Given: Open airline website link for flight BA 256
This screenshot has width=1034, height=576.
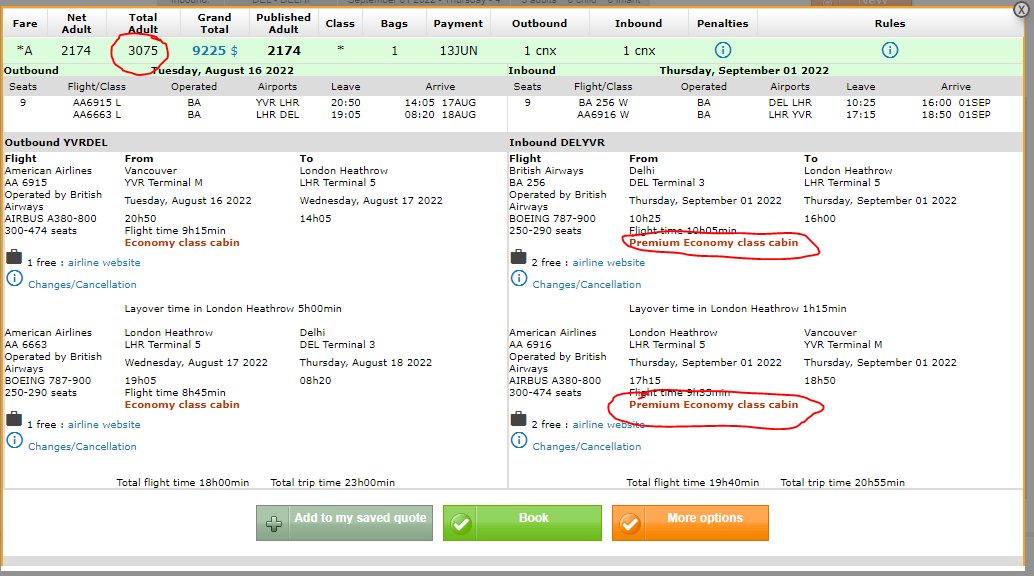Looking at the screenshot, I should tap(608, 263).
